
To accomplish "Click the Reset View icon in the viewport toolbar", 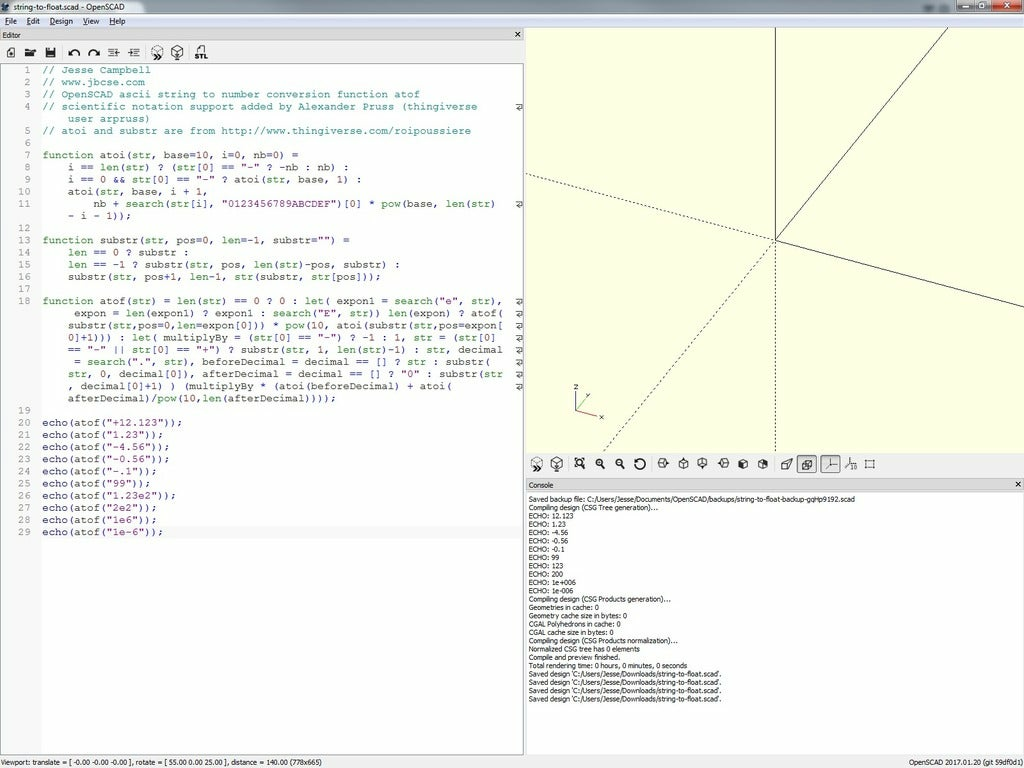I will tap(638, 463).
